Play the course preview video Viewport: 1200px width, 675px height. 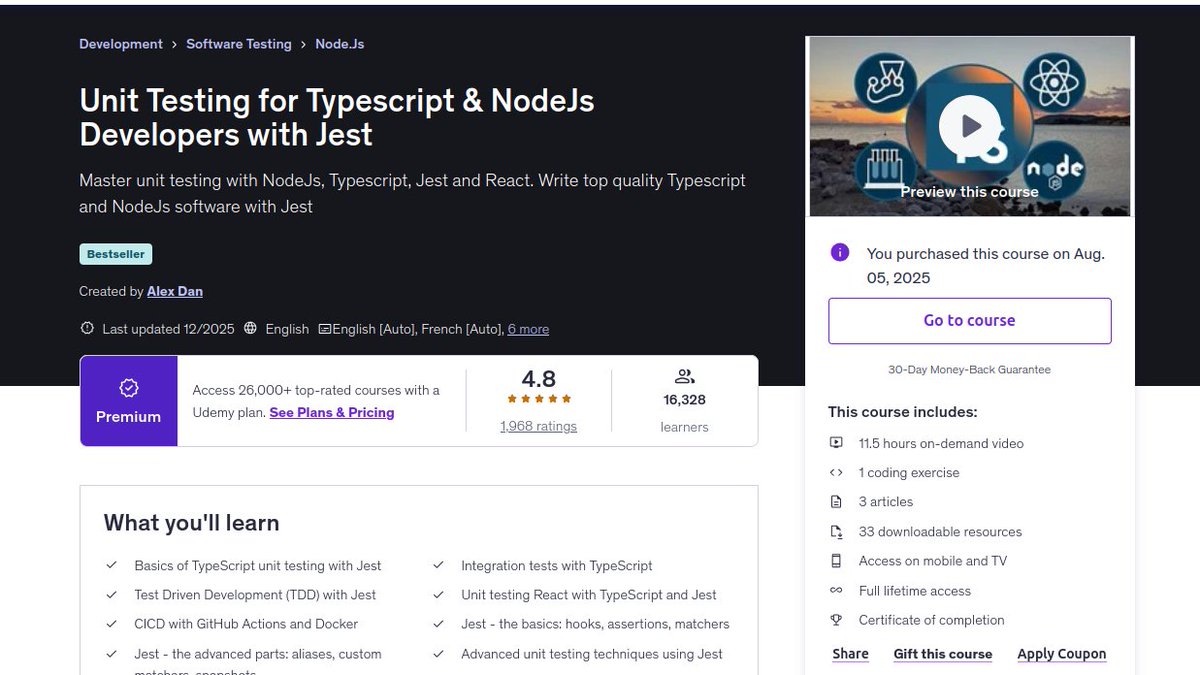pyautogui.click(x=969, y=126)
